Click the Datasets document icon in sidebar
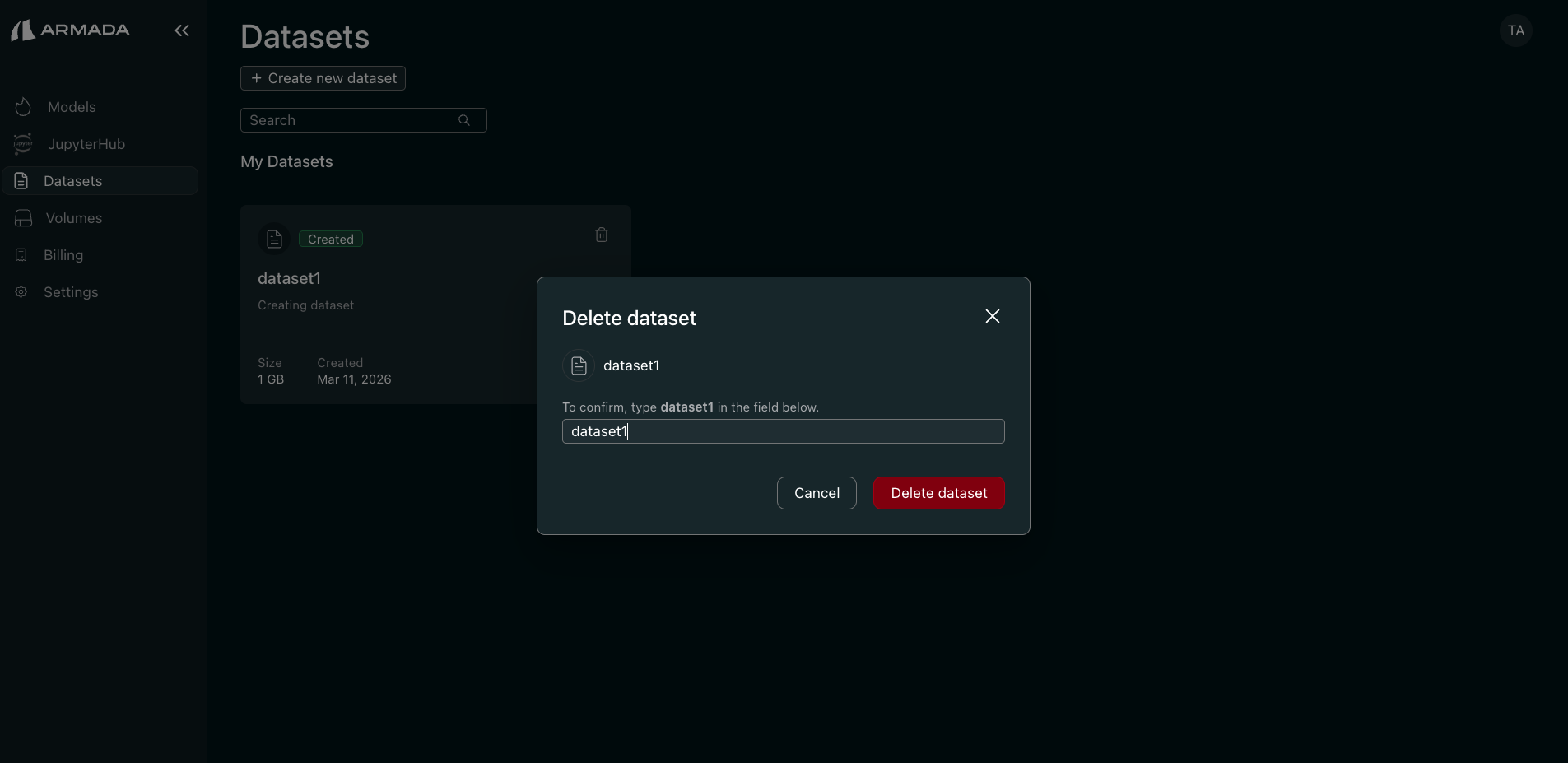The image size is (1568, 763). 21,180
